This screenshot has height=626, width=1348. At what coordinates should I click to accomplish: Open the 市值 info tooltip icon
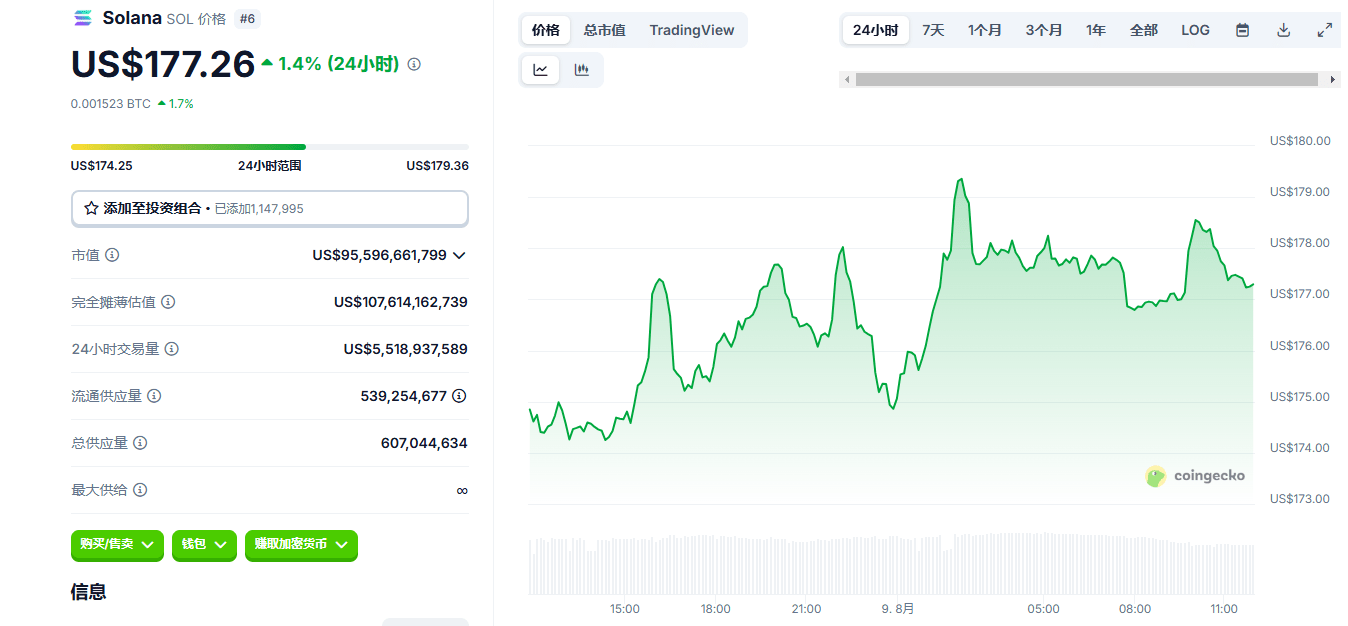click(112, 255)
